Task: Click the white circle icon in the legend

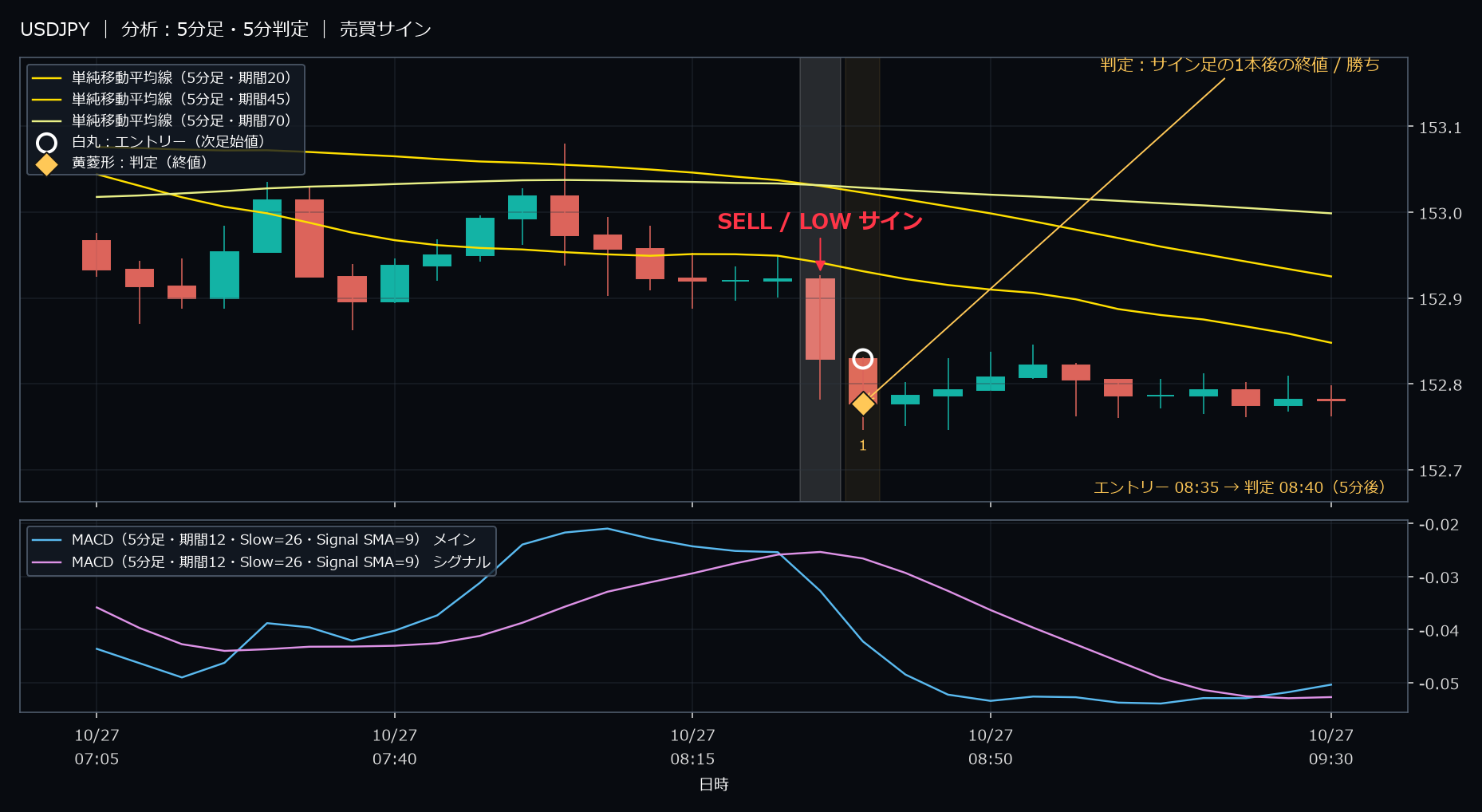Action: (46, 143)
